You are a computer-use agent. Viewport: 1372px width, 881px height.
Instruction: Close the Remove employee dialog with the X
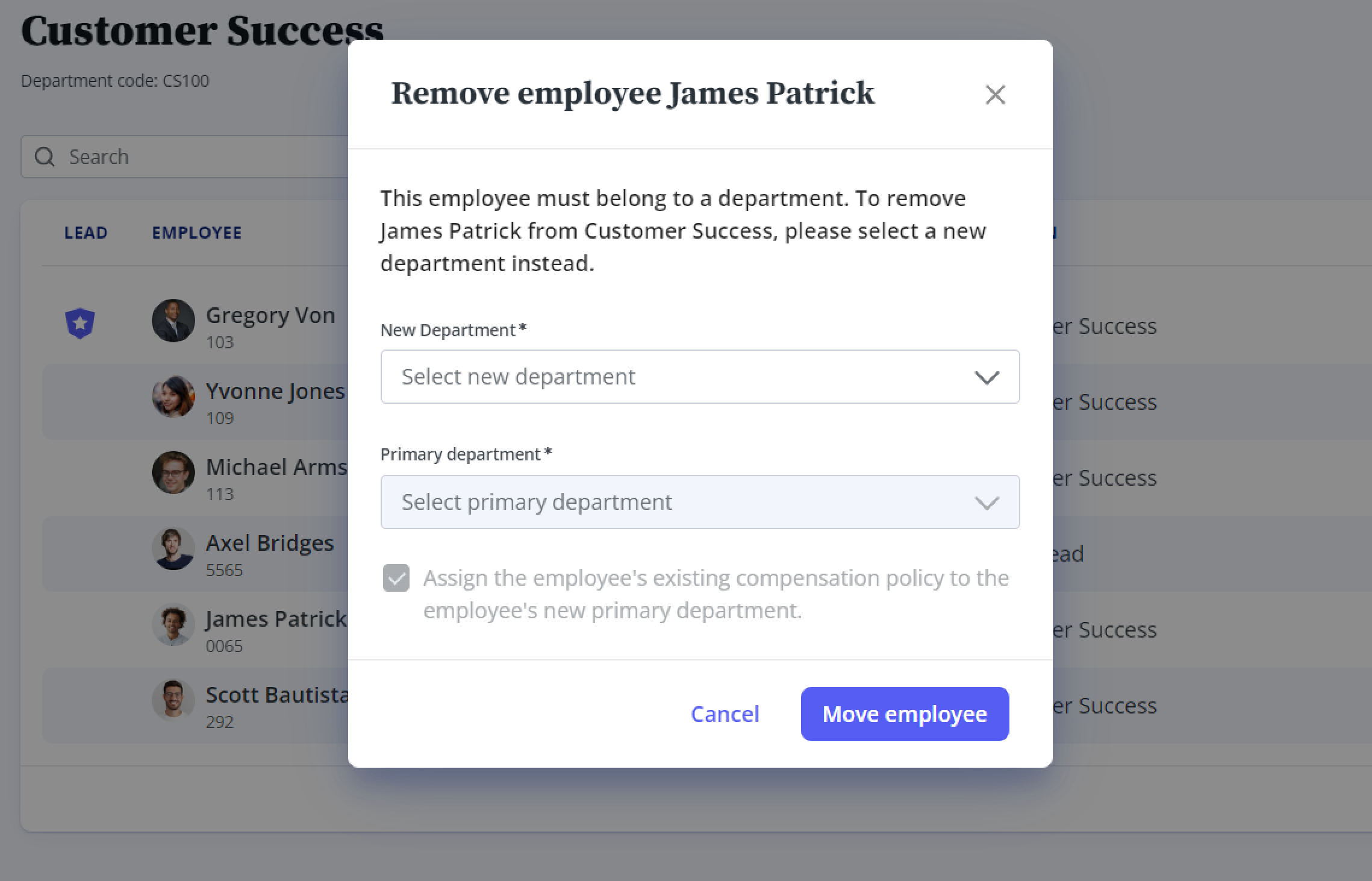pos(995,95)
